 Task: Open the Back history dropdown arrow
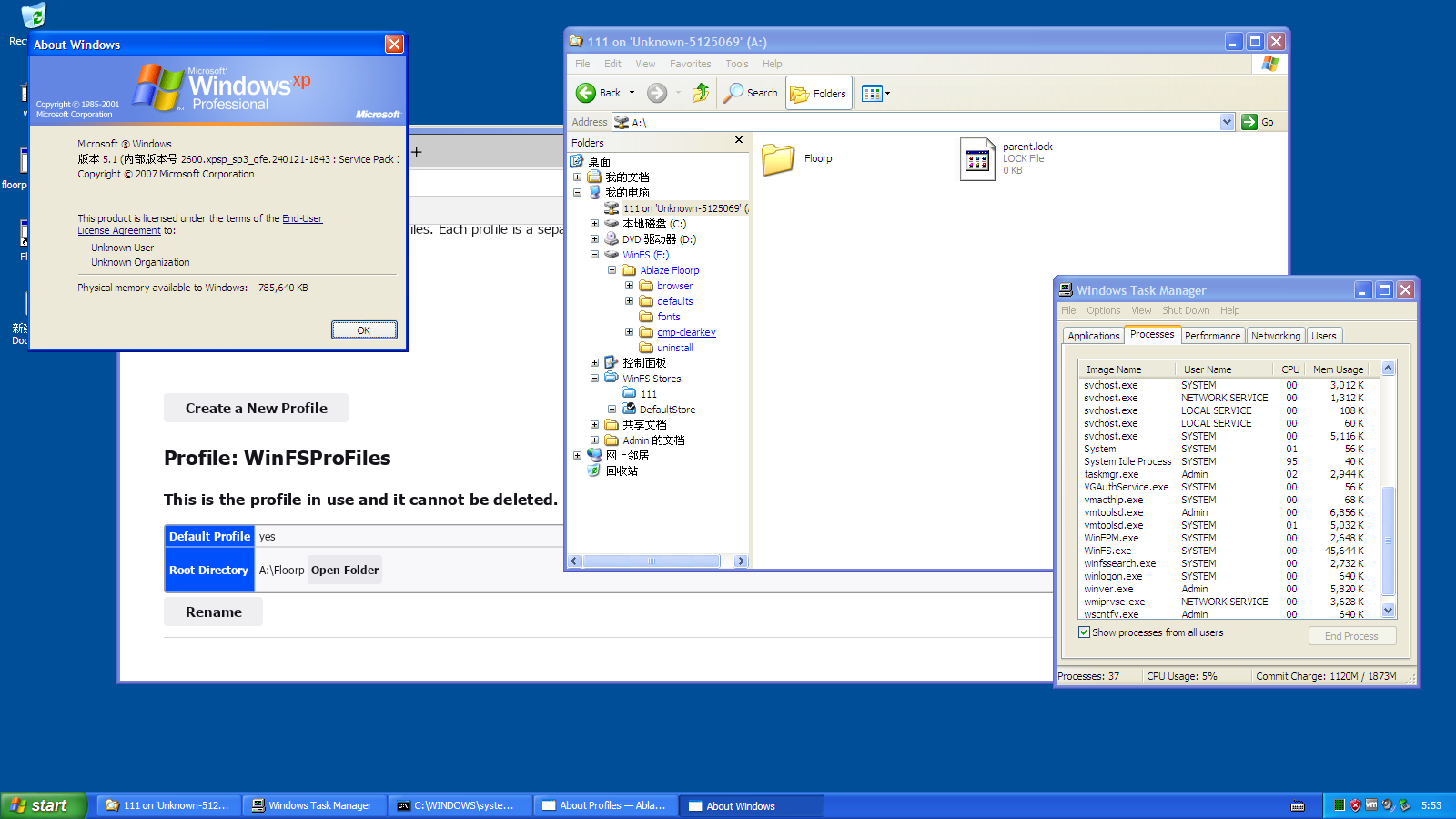[632, 93]
